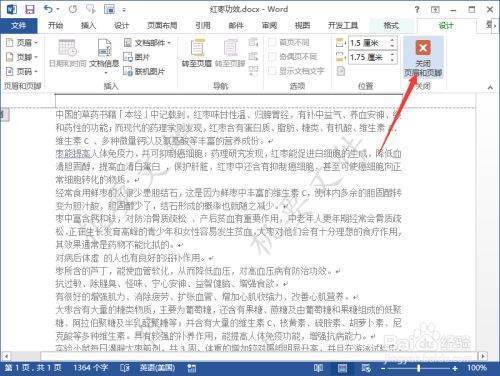500x376 pixels.
Task: Toggle 奇偶页不同 different odd and even checkbox
Action: click(272, 56)
